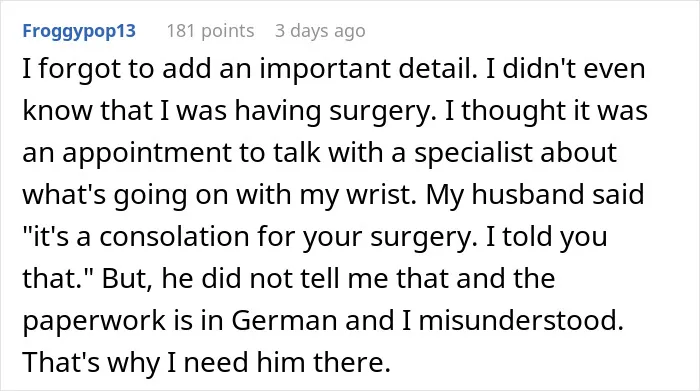Viewport: 700px width, 391px height.
Task: Click the phrase "having surgery" in the comment
Action: 335,111
